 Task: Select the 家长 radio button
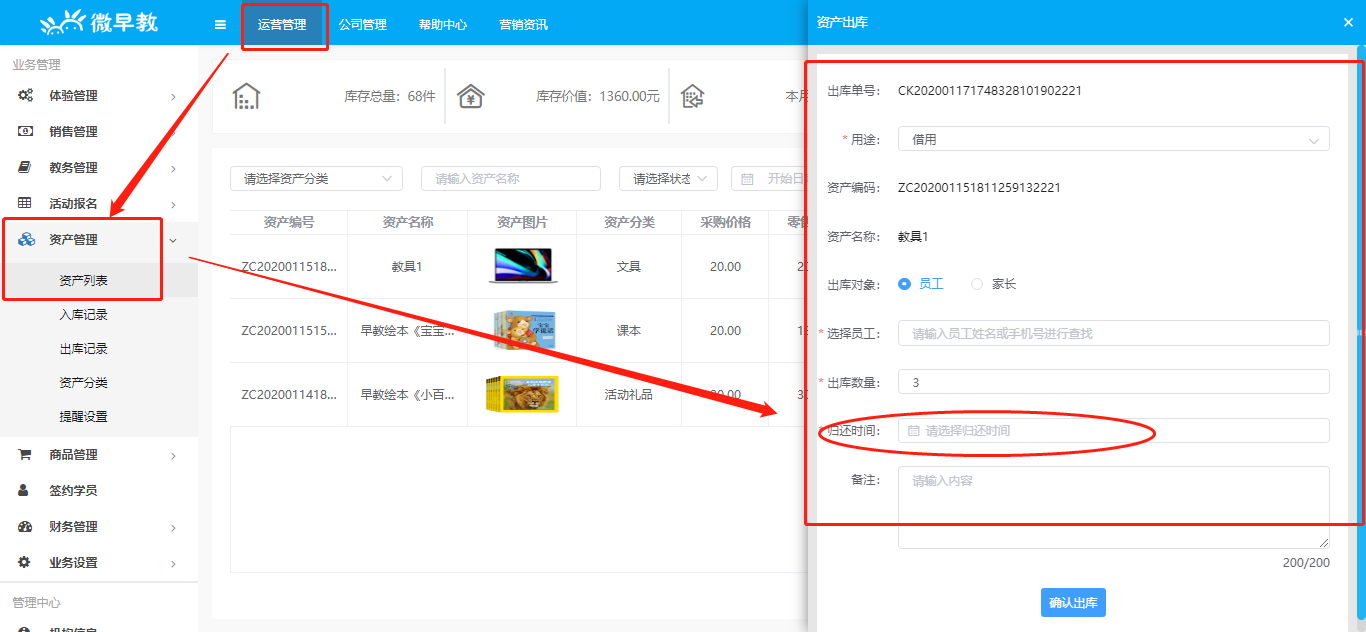pyautogui.click(x=977, y=284)
